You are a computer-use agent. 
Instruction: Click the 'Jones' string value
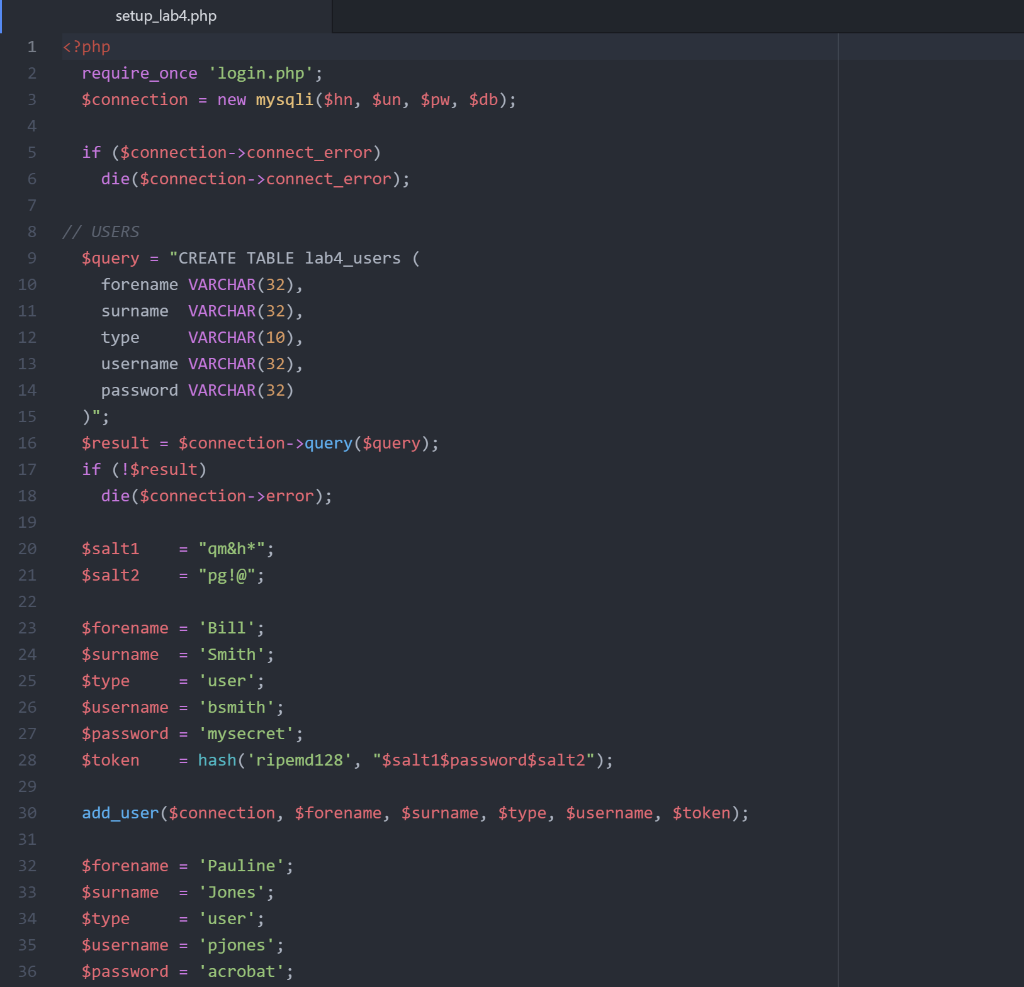point(231,892)
